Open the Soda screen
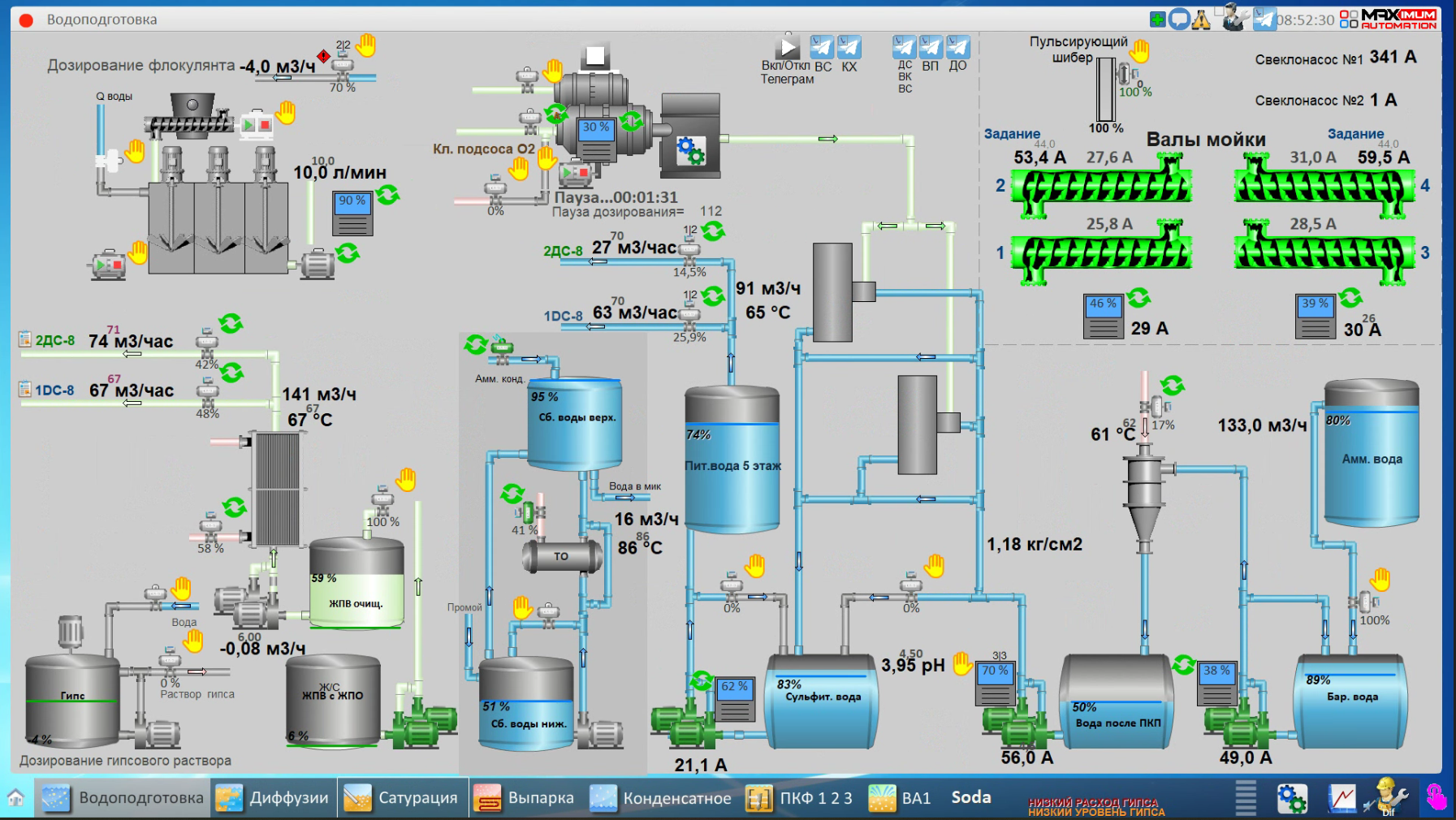1456x820 pixels. (971, 797)
